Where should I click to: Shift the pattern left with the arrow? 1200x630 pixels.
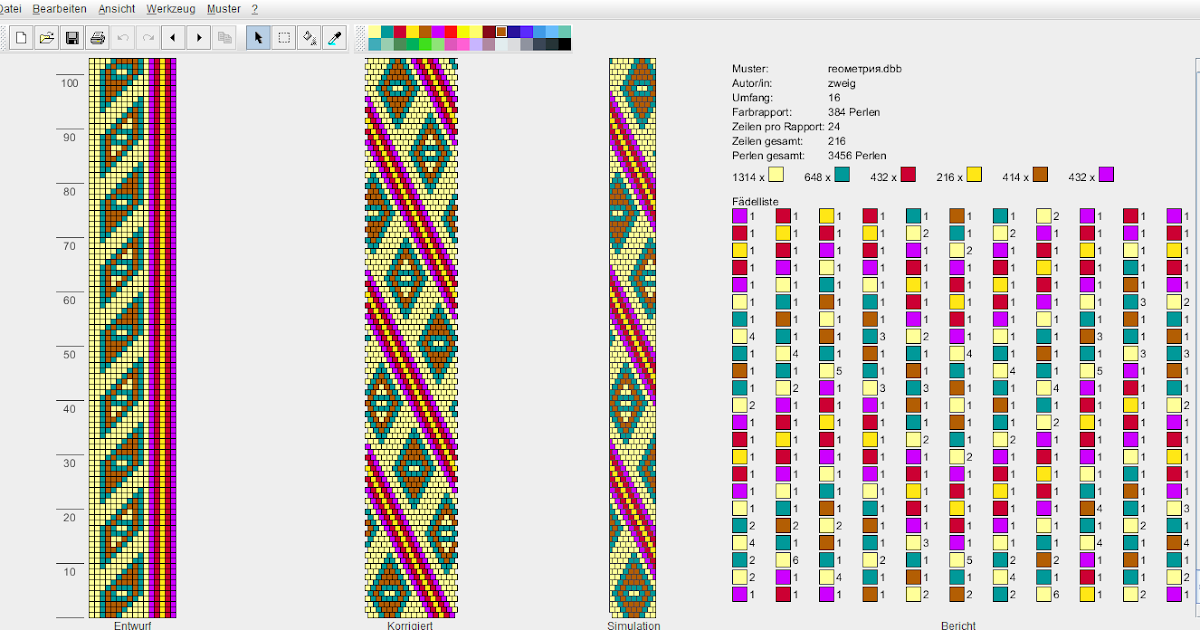click(x=174, y=38)
